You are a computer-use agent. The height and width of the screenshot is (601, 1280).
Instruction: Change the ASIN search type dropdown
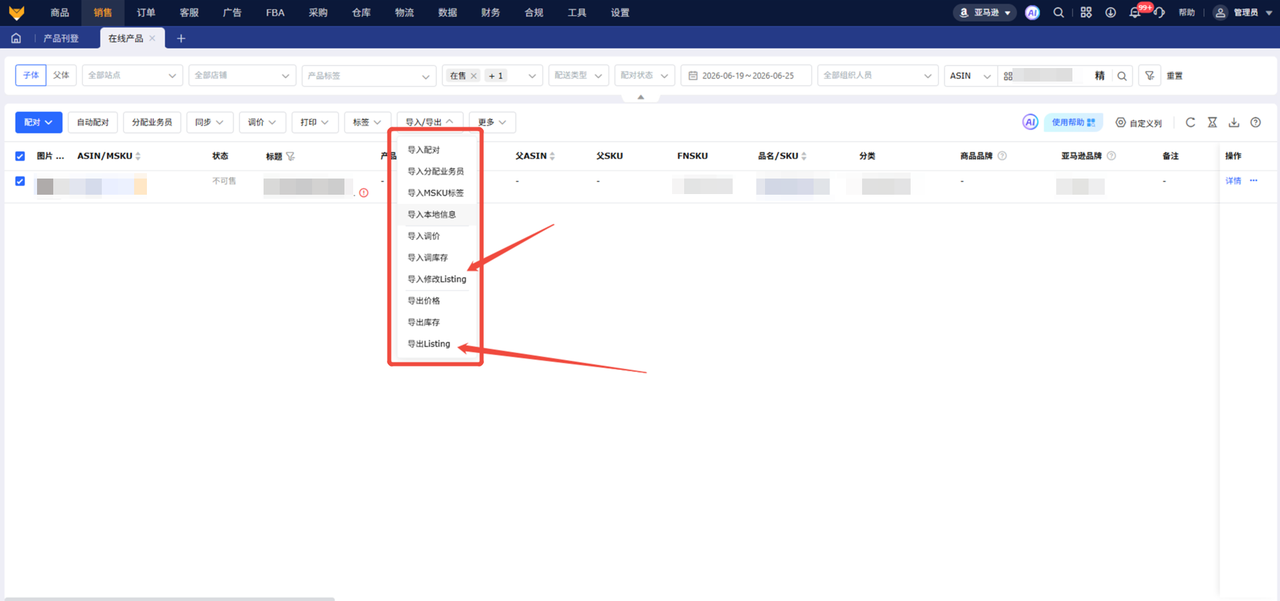pyautogui.click(x=970, y=76)
